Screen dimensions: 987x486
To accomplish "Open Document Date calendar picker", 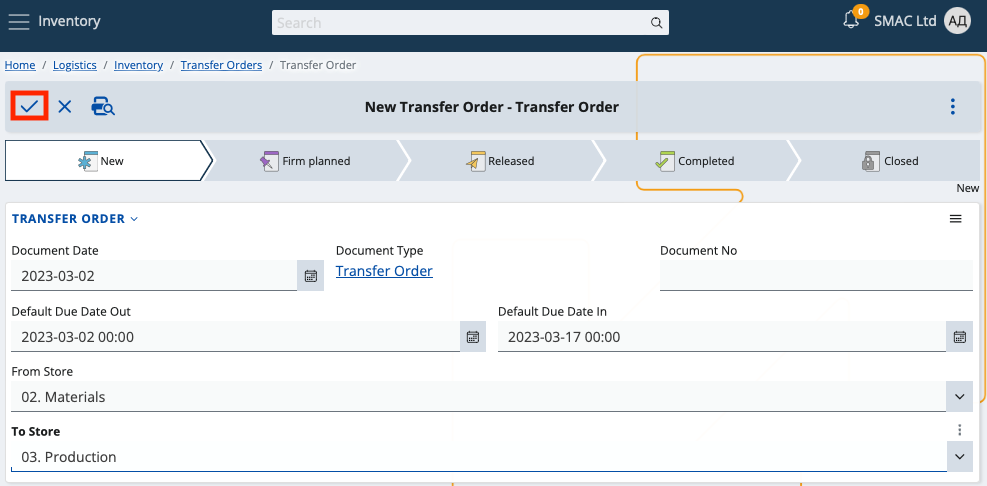I will 311,276.
